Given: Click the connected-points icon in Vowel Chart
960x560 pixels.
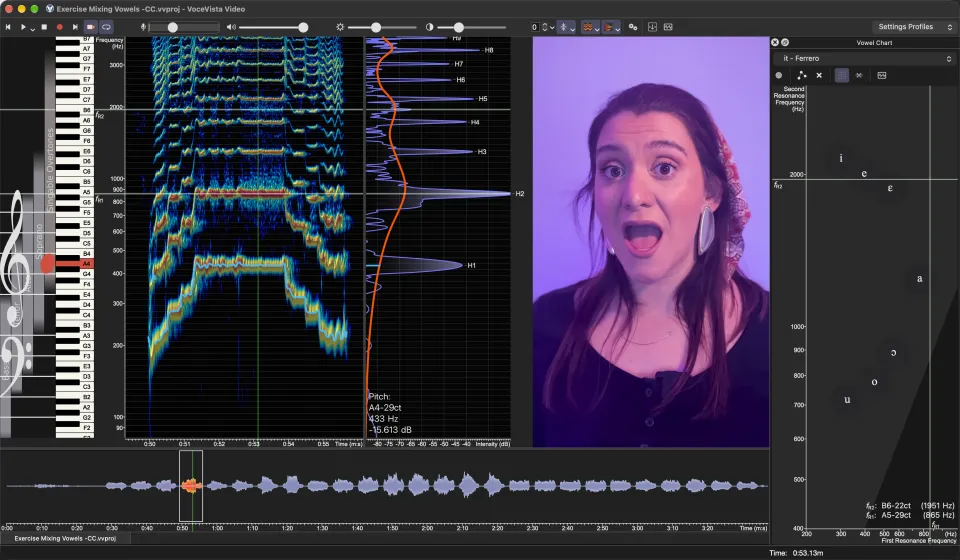Looking at the screenshot, I should (x=801, y=75).
